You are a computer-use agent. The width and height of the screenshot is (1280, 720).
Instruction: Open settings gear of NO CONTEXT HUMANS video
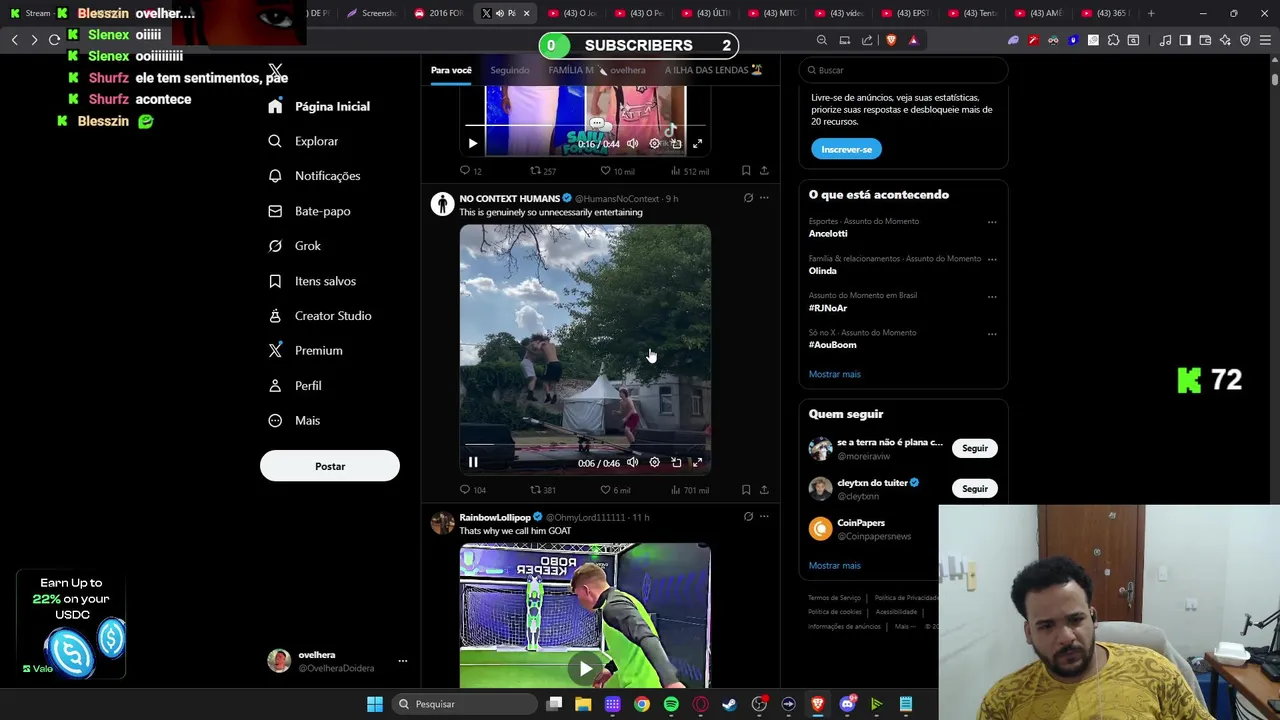(654, 462)
